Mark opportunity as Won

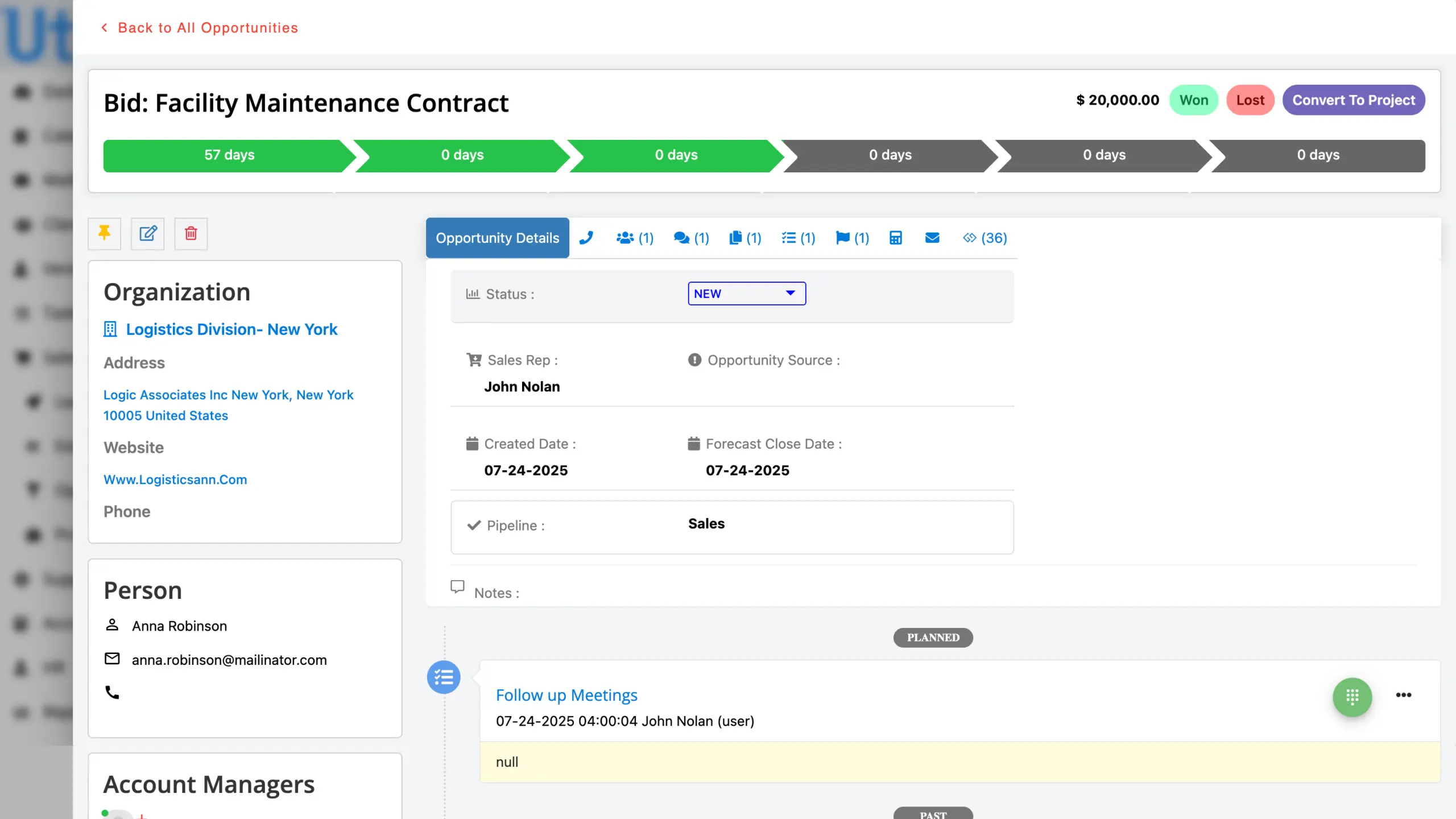click(1193, 100)
